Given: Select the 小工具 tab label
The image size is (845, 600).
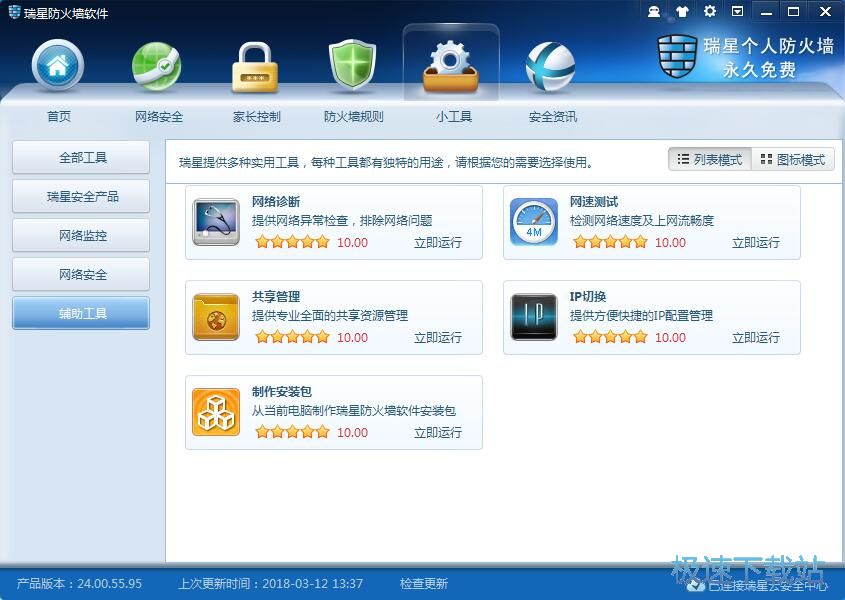Looking at the screenshot, I should 454,116.
